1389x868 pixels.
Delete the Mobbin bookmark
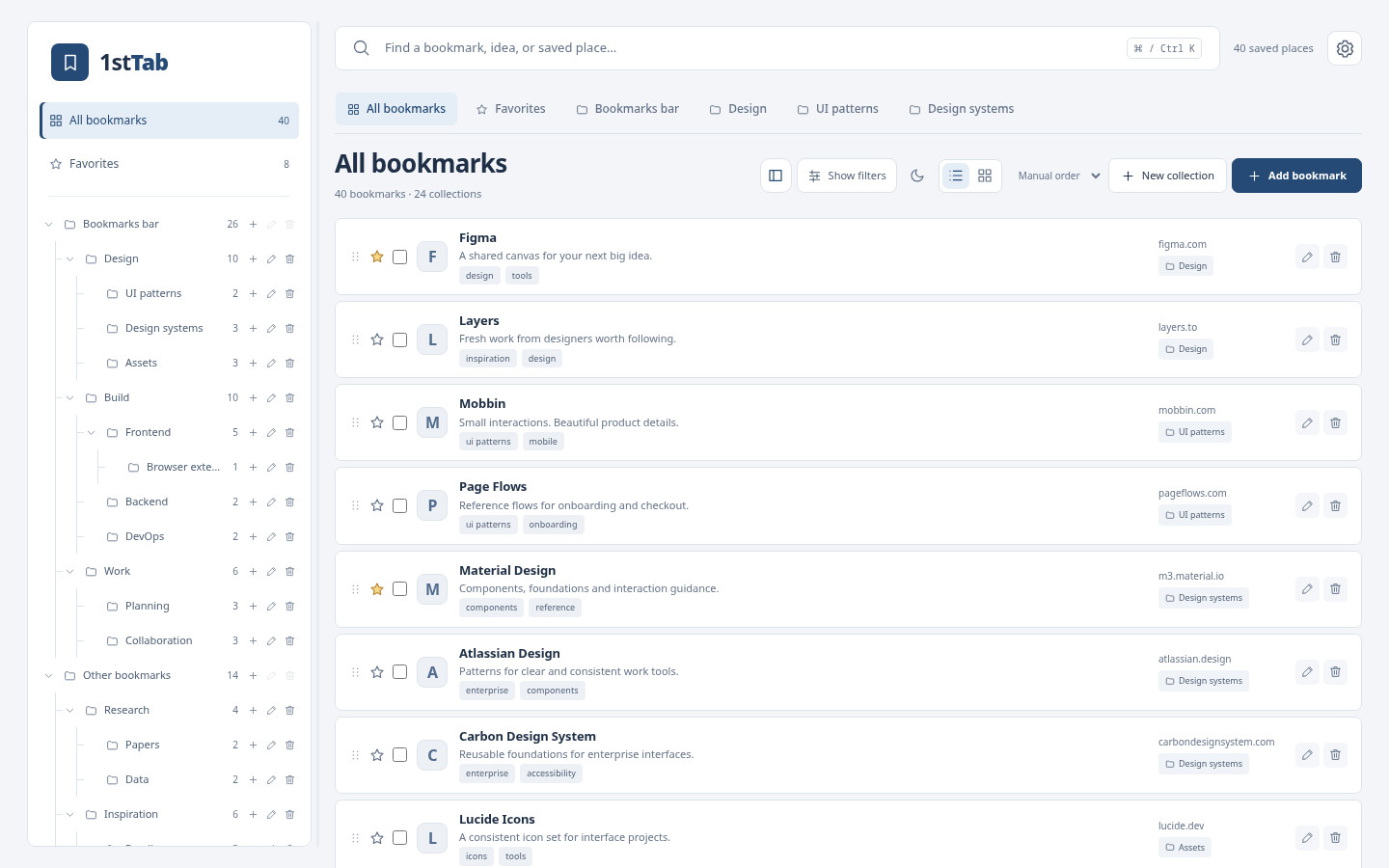tap(1335, 423)
